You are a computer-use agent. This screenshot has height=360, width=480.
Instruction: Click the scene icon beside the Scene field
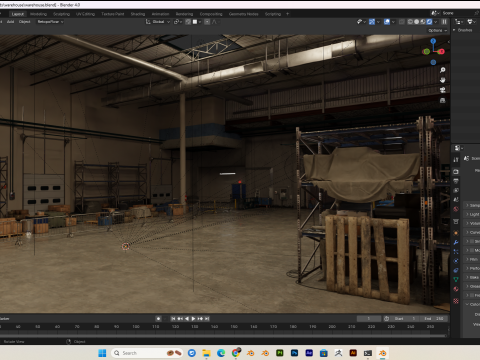pos(434,13)
